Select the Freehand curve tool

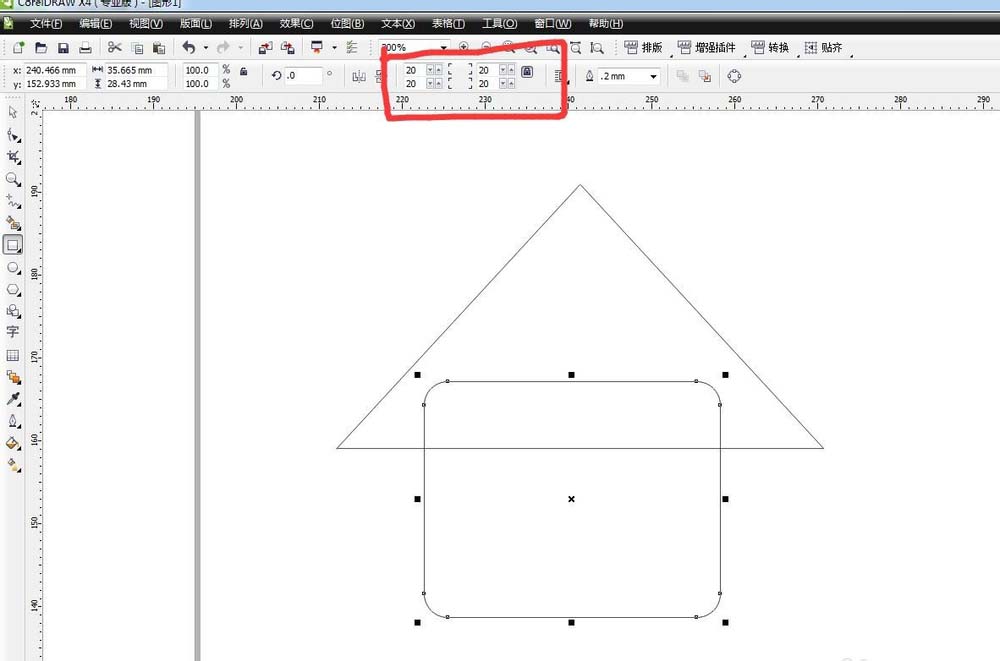13,202
